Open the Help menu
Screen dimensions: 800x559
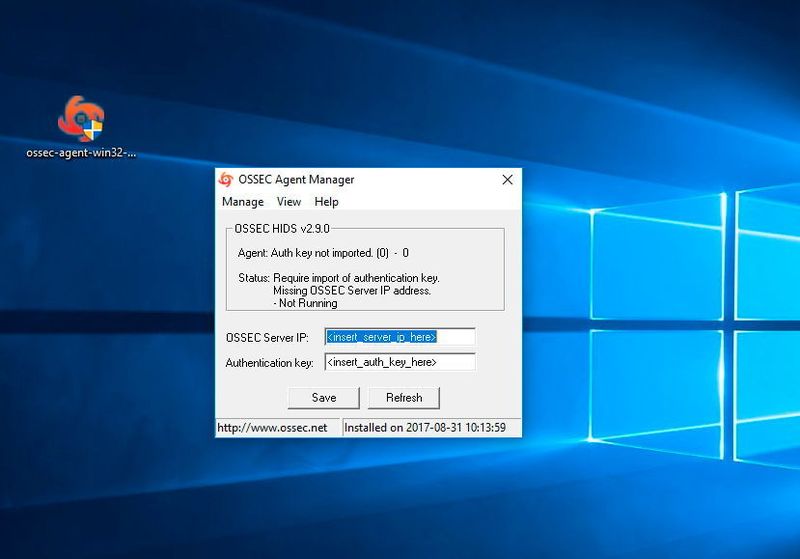pyautogui.click(x=327, y=202)
